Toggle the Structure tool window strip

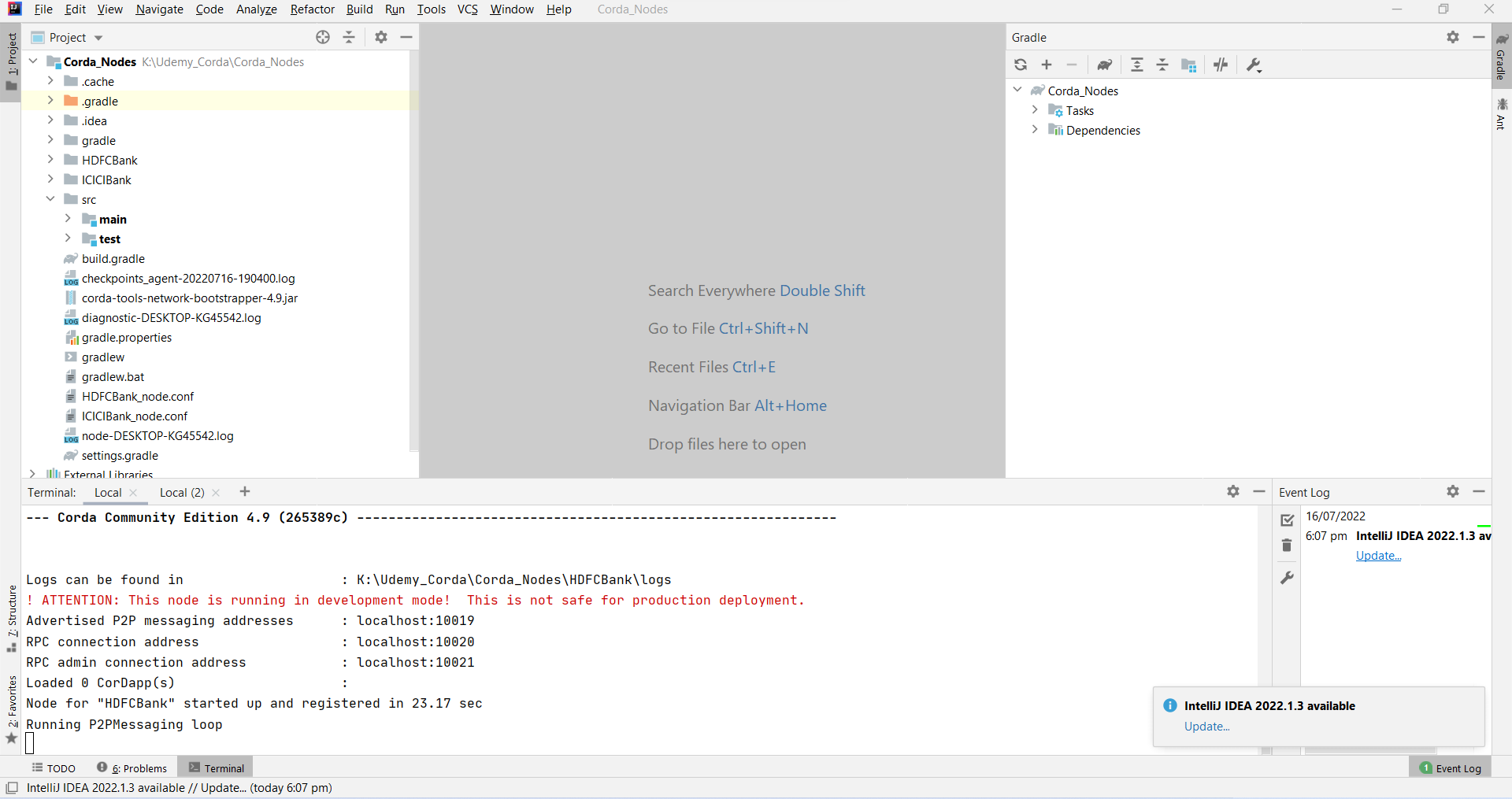tap(11, 619)
